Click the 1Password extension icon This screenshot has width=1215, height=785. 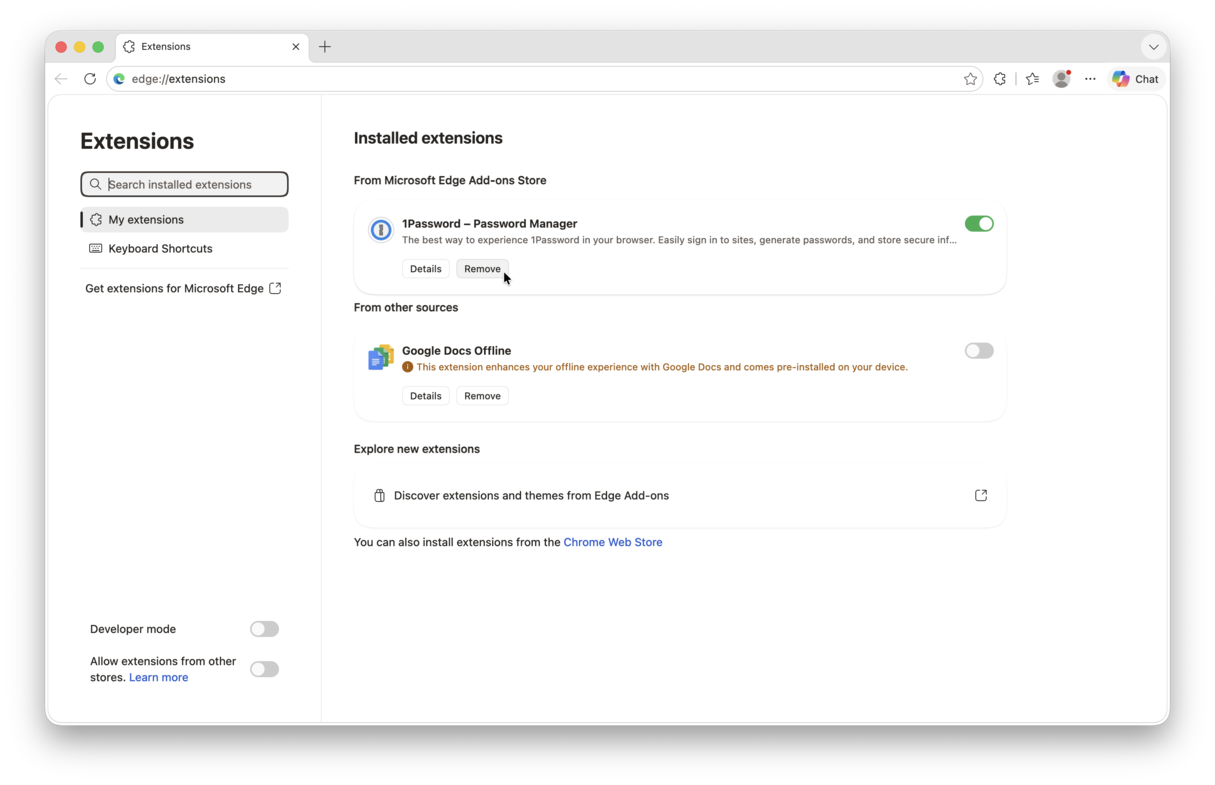point(381,230)
